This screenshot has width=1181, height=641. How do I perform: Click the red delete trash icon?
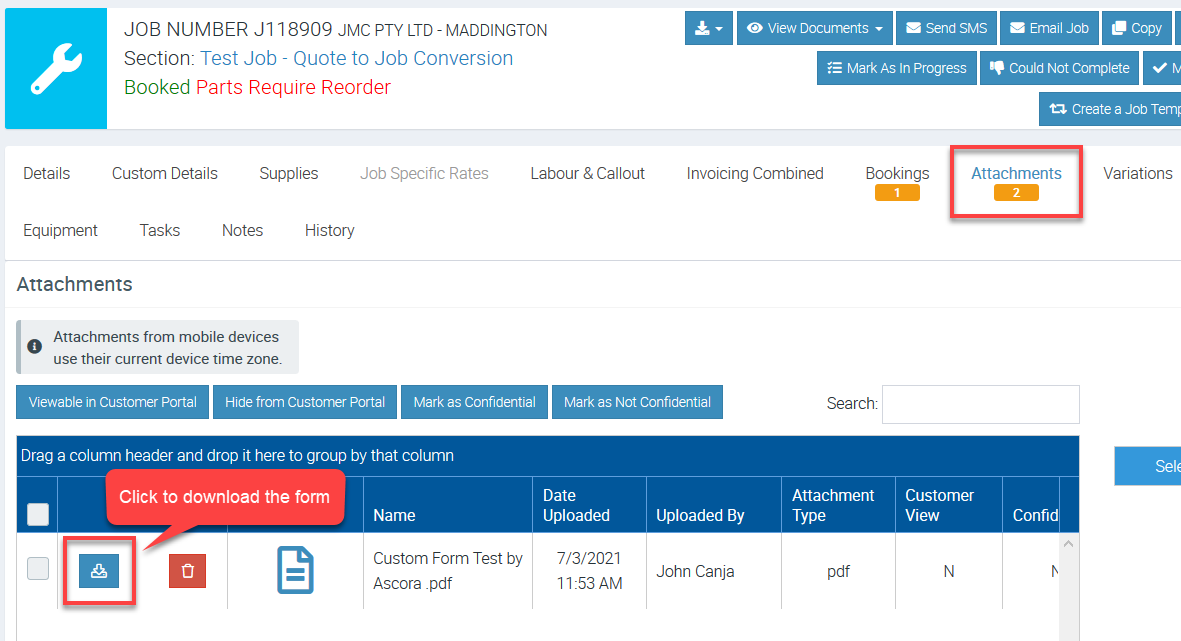click(x=187, y=571)
